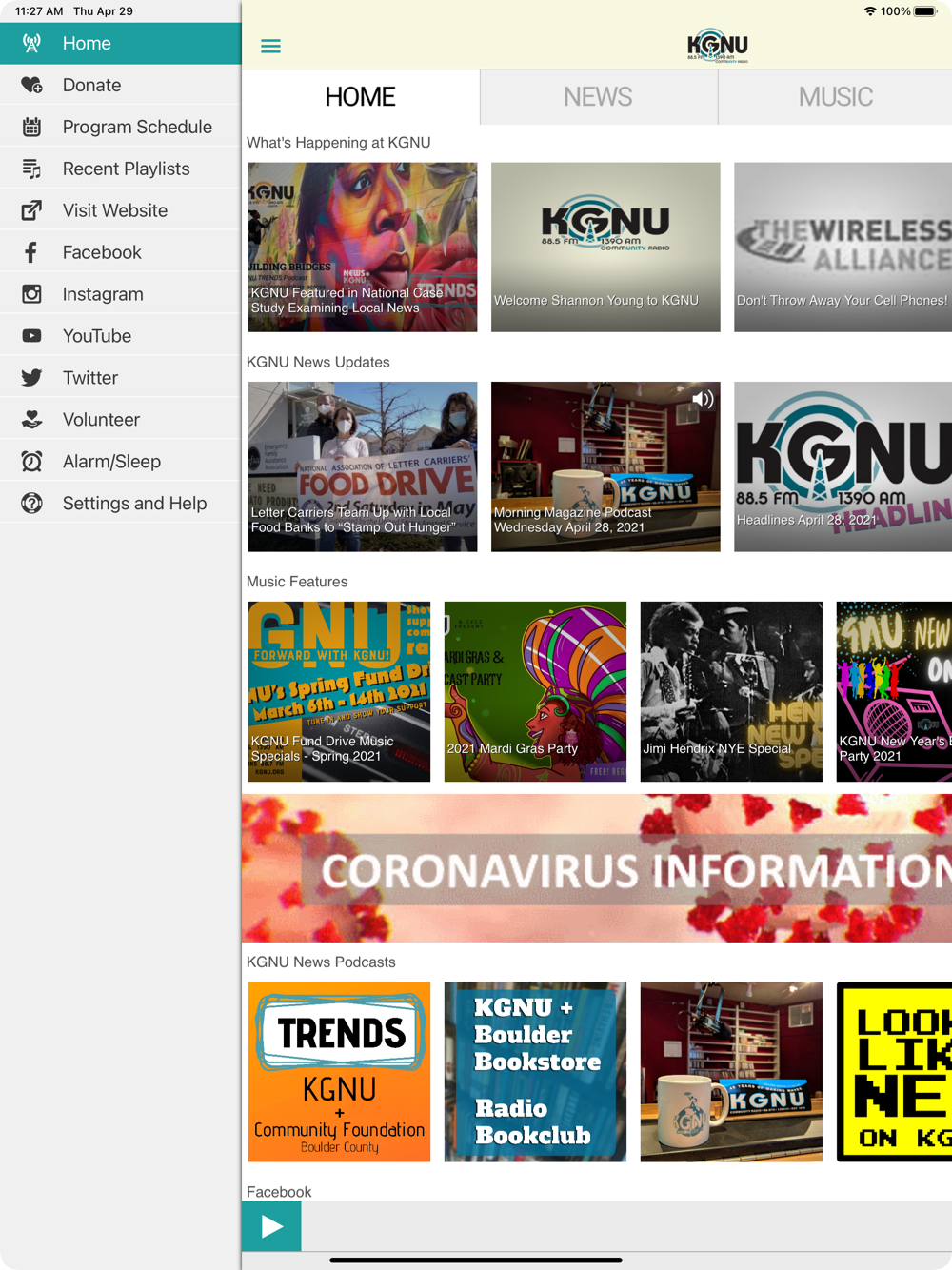Image resolution: width=952 pixels, height=1270 pixels.
Task: Tap the Settings and Help question icon
Action: (31, 505)
